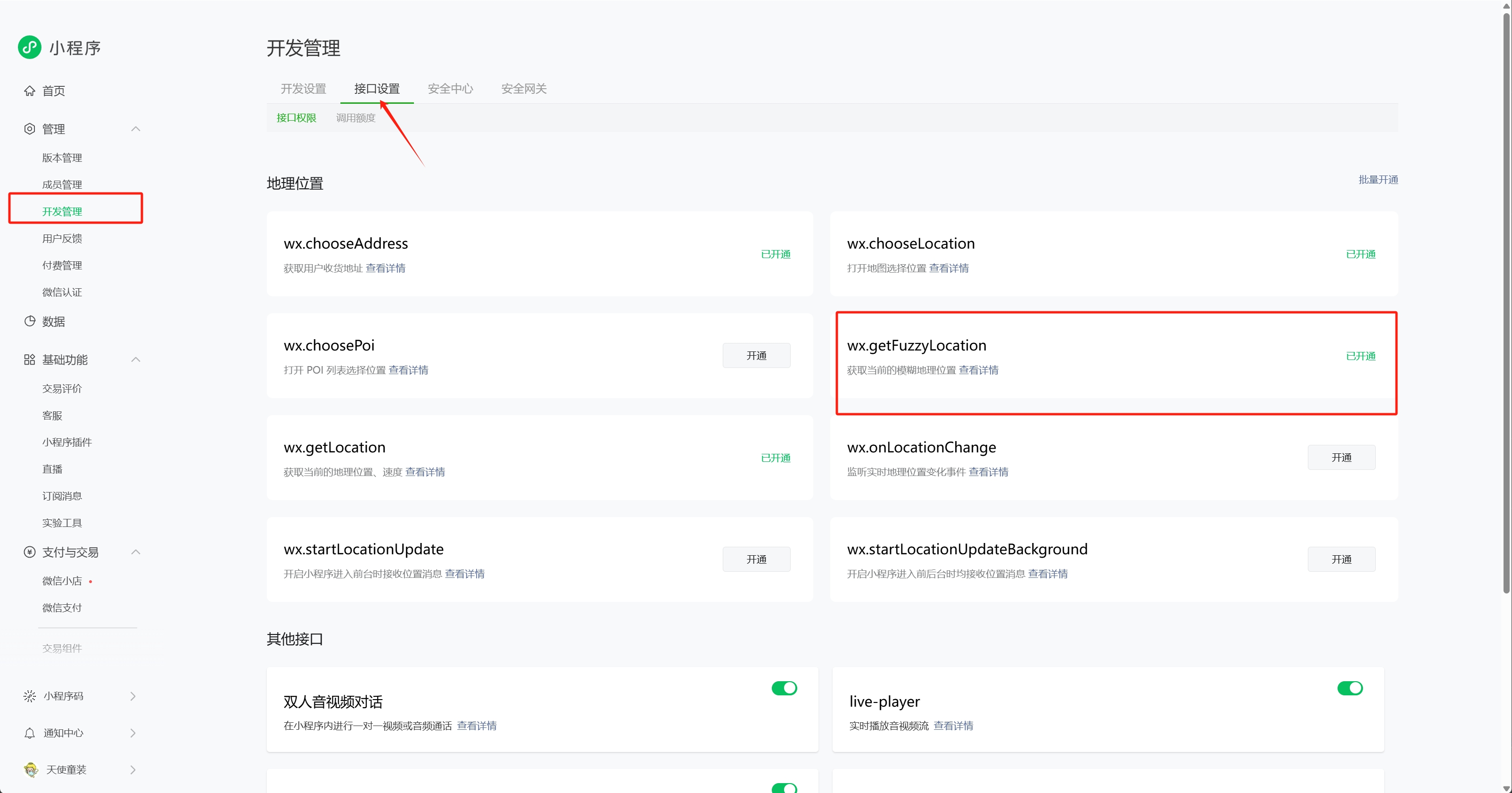1512x793 pixels.
Task: Open 查看详情 for wx.onLocationChange
Action: (x=989, y=472)
